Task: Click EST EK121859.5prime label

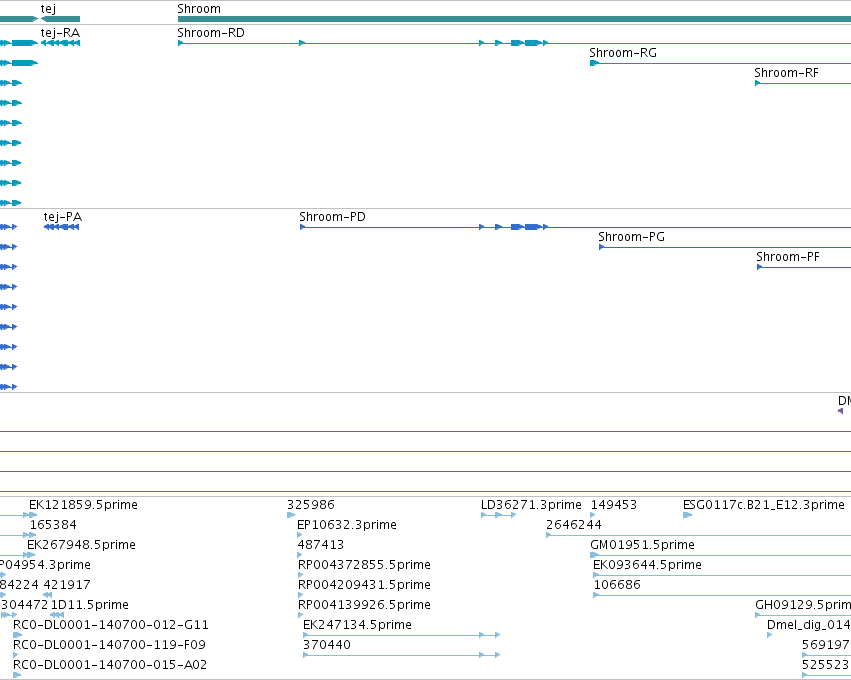Action: click(83, 505)
